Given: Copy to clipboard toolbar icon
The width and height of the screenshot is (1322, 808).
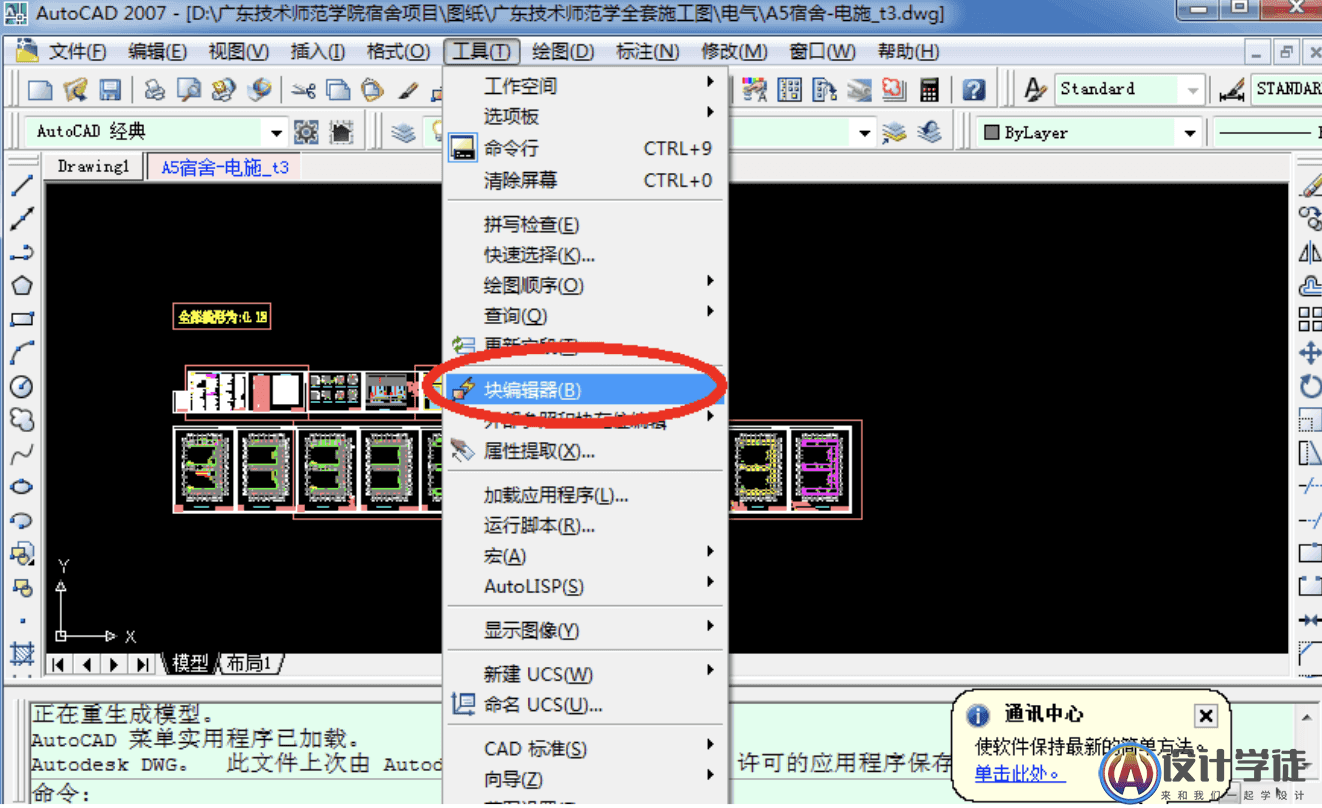Looking at the screenshot, I should pos(339,90).
